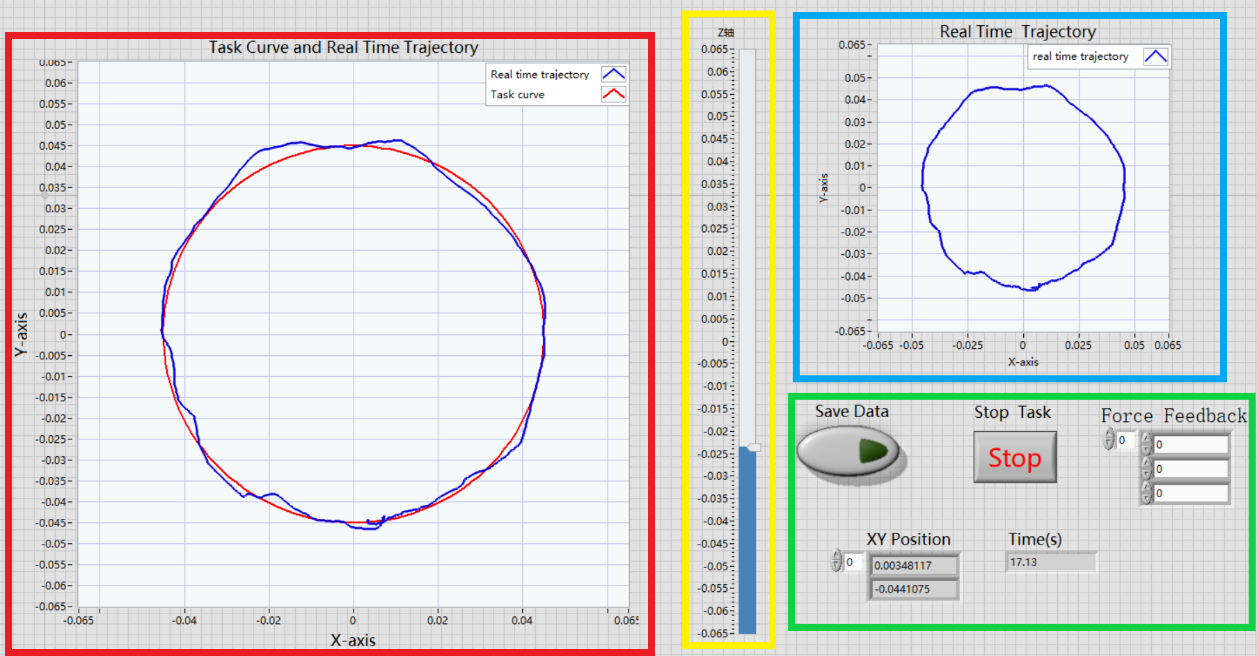The height and width of the screenshot is (656, 1257).
Task: Click down arrow of third Force Feedback value
Action: point(1146,498)
